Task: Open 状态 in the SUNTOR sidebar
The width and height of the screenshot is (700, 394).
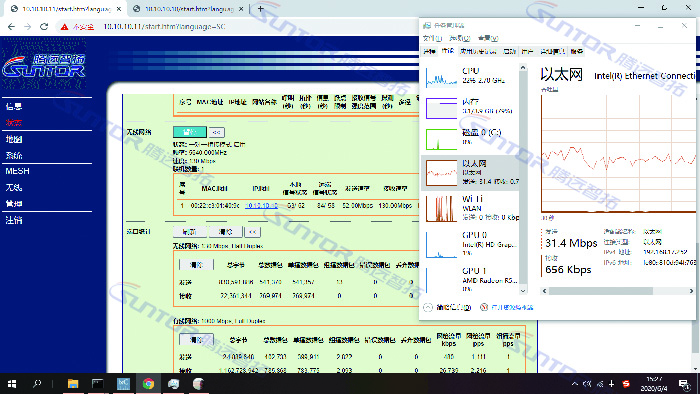Action: point(14,122)
